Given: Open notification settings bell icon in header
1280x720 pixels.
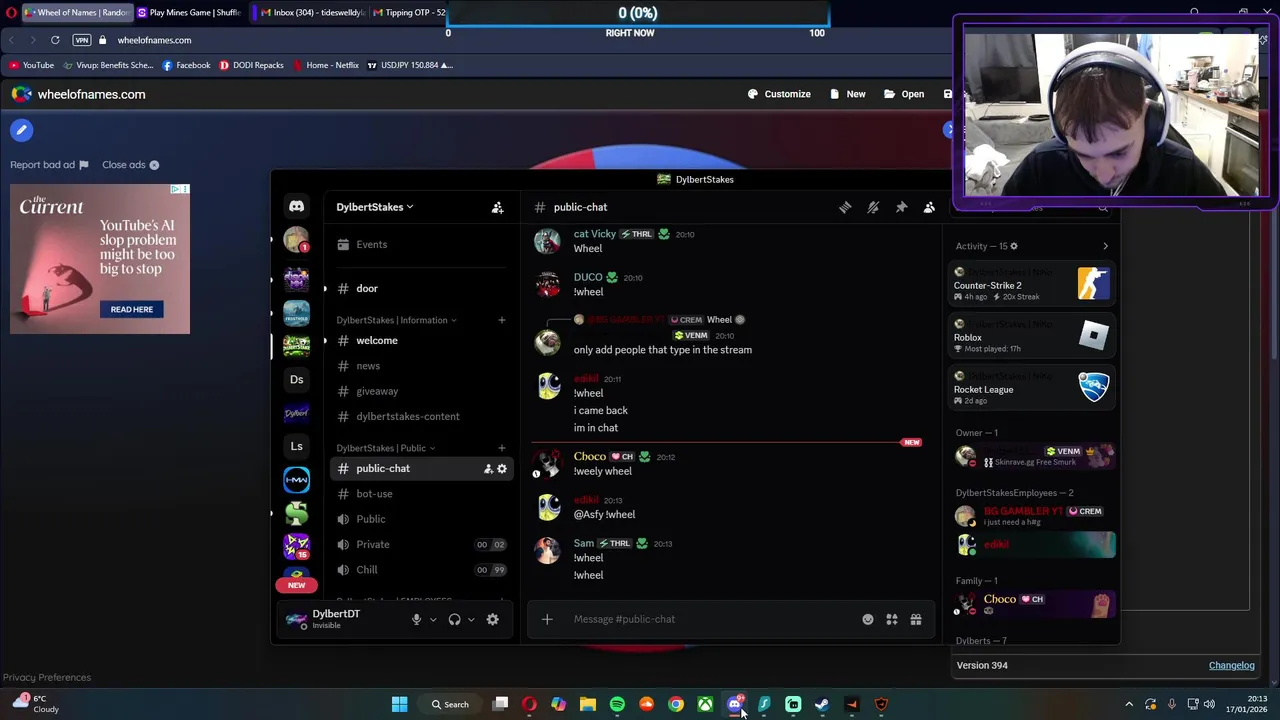Looking at the screenshot, I should (873, 207).
